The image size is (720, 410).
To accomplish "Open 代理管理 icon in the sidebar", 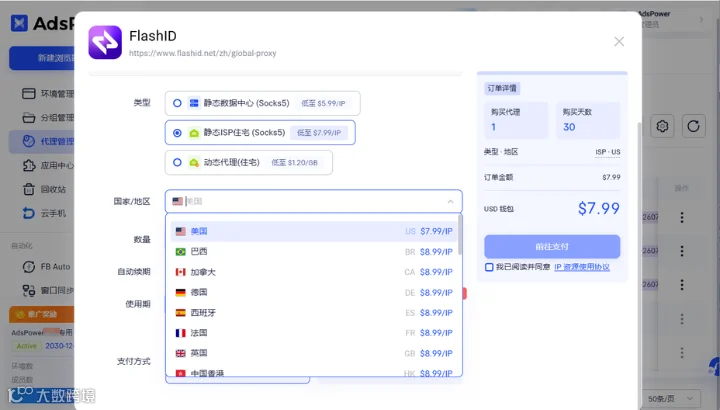I will pos(28,141).
